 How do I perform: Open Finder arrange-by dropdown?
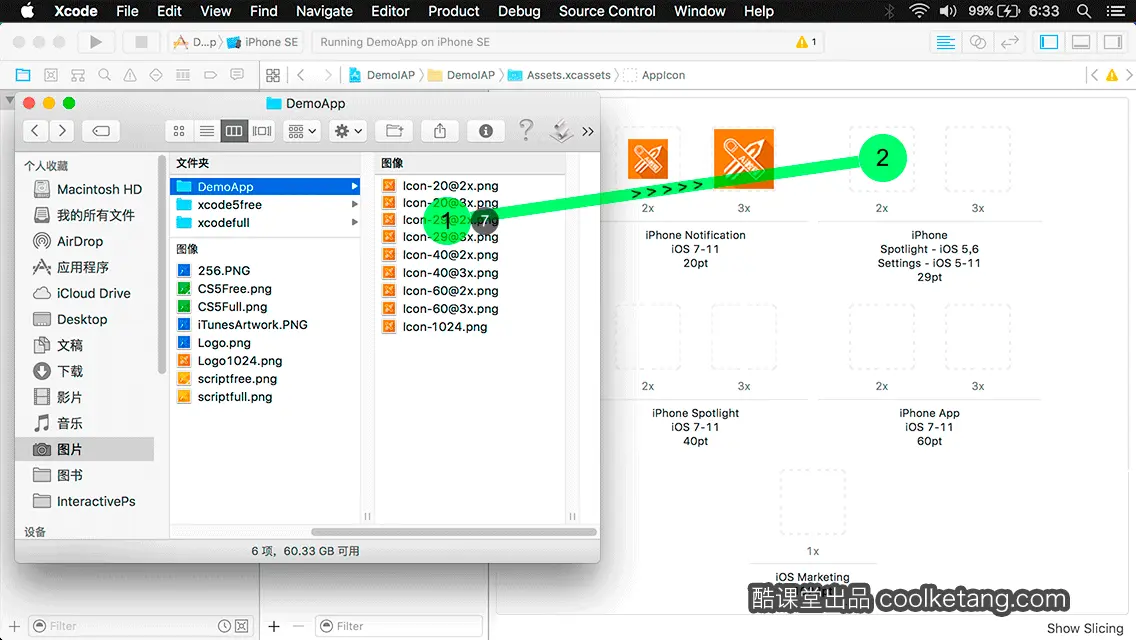click(x=302, y=130)
